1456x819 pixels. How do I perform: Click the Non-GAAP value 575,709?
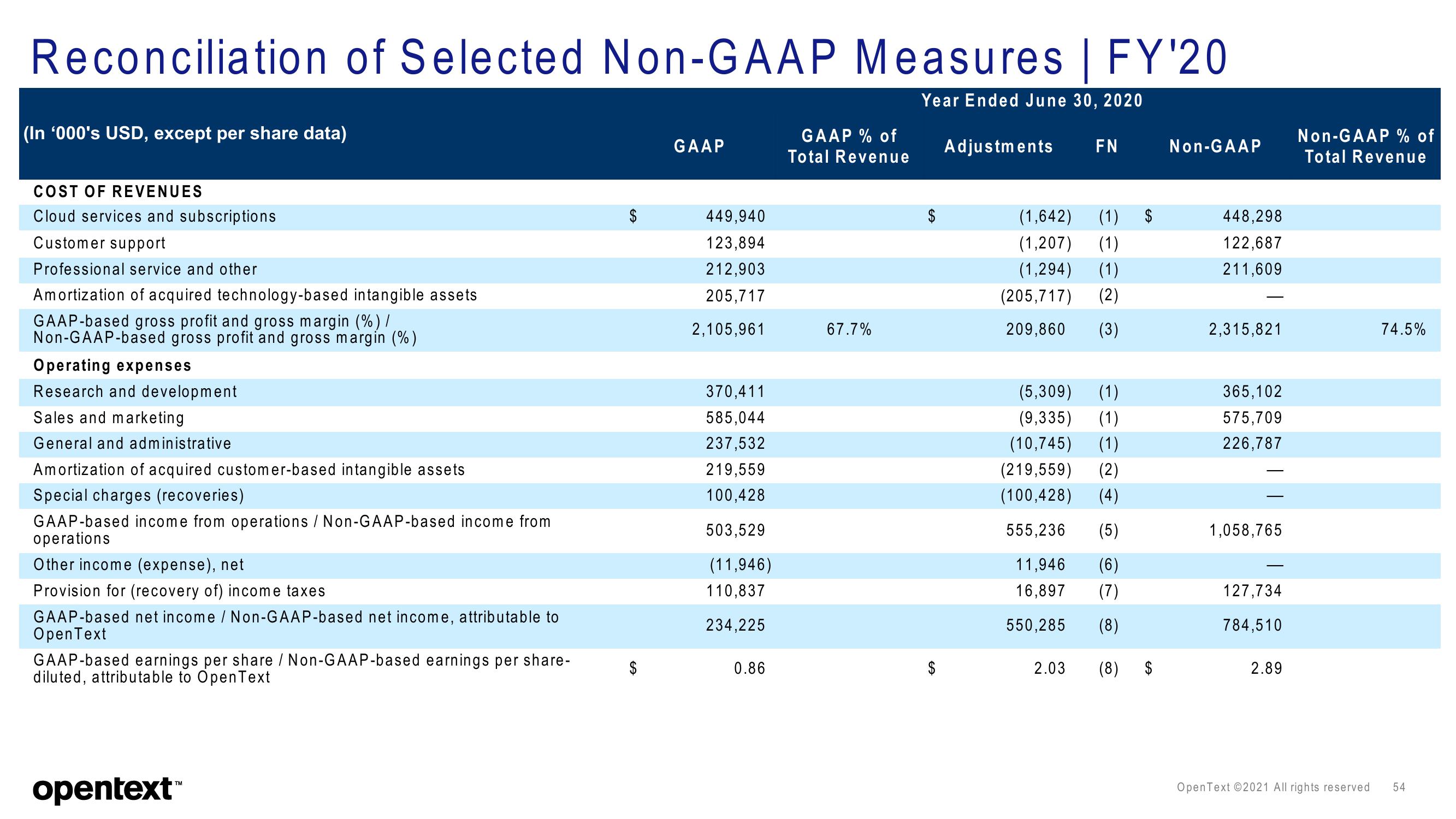pos(1252,418)
